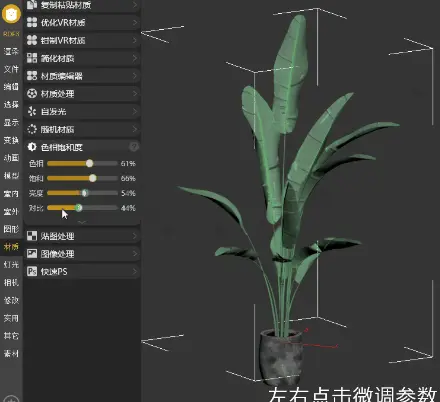This screenshot has height=402, width=440.
Task: Click the 亮度 brightness slider handle
Action: tap(85, 193)
